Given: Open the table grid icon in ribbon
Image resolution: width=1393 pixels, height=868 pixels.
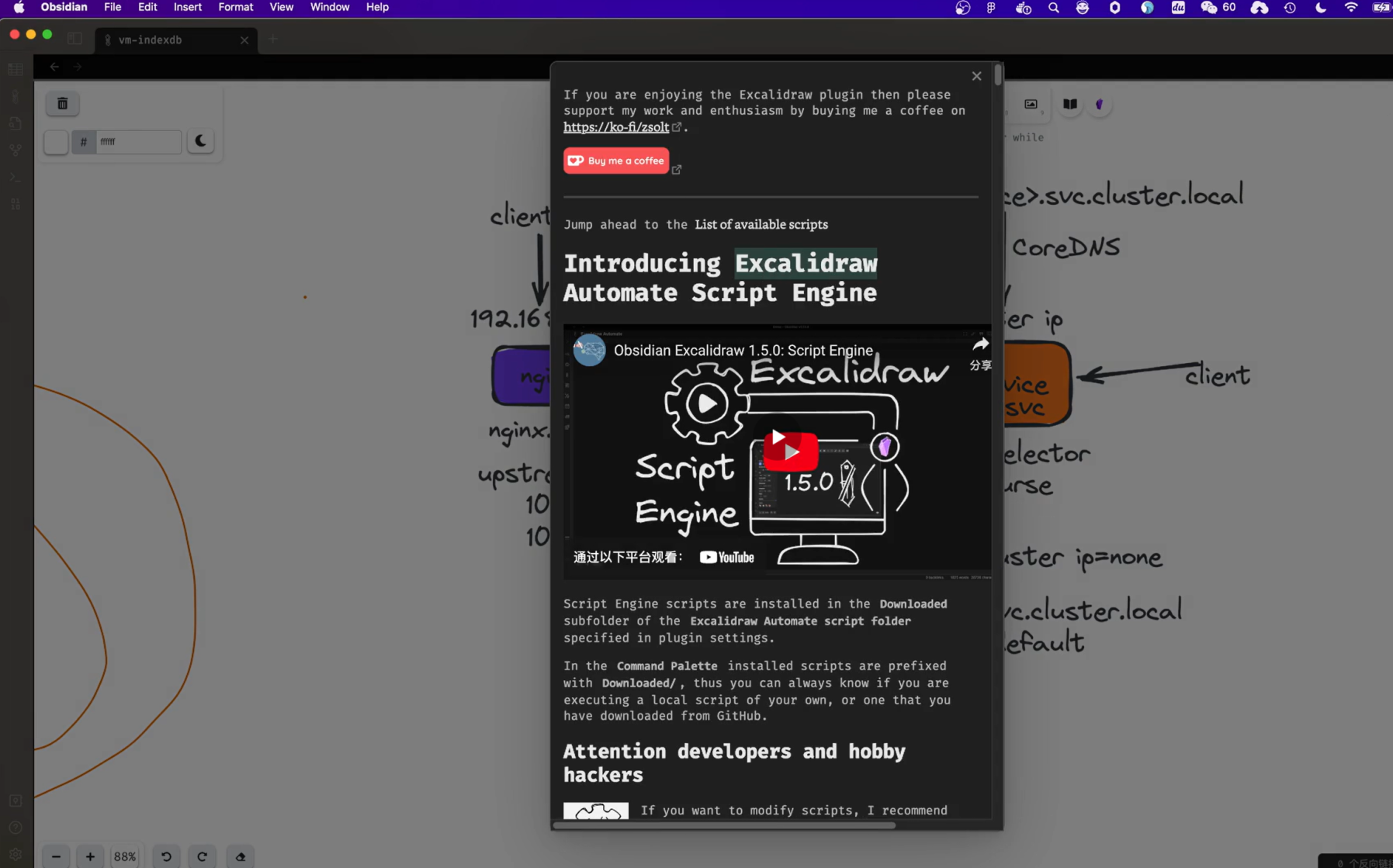Looking at the screenshot, I should click(x=16, y=69).
